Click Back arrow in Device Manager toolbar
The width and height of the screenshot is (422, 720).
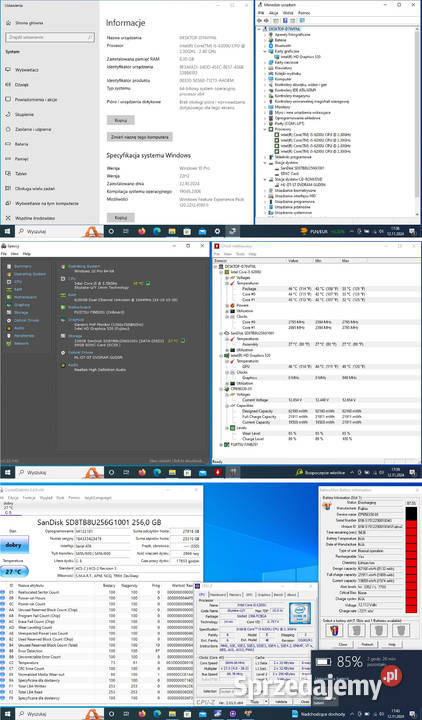pyautogui.click(x=260, y=21)
